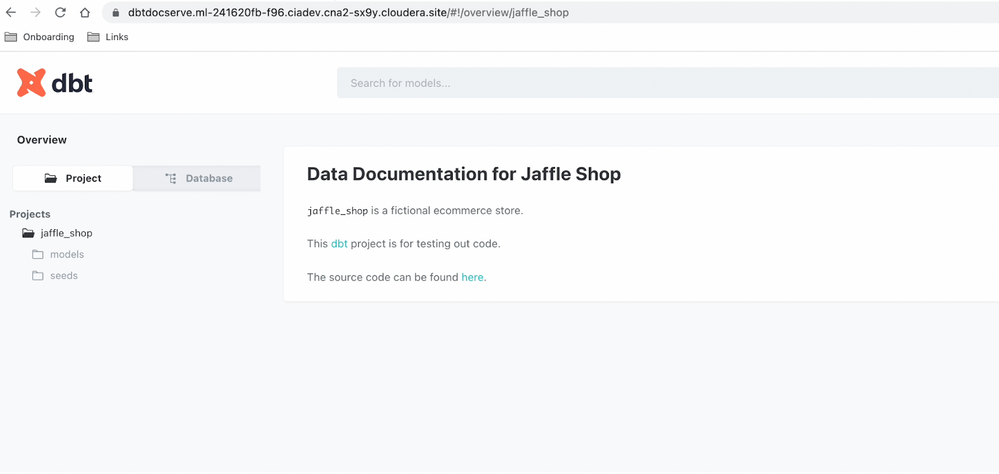Screen dimensions: 999x474
Task: Go to browser home icon
Action: [x=85, y=12]
